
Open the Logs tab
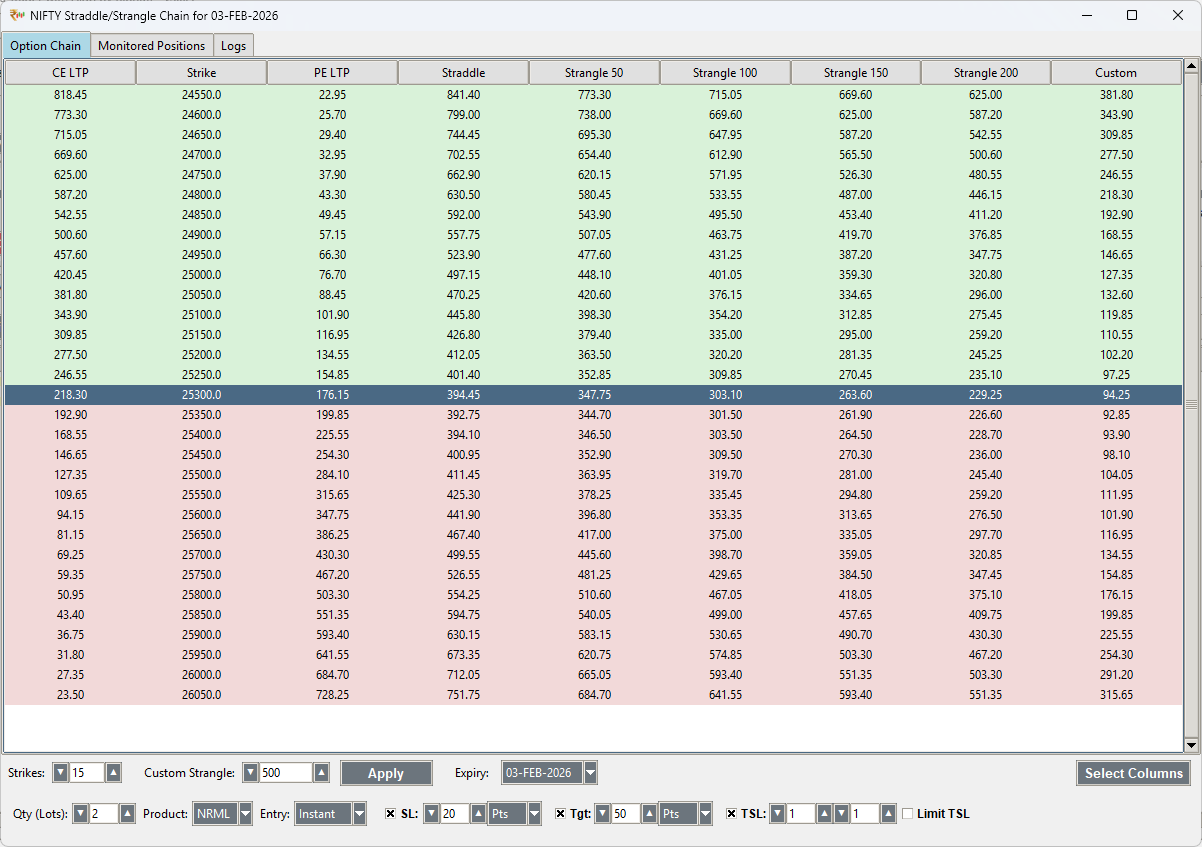233,46
